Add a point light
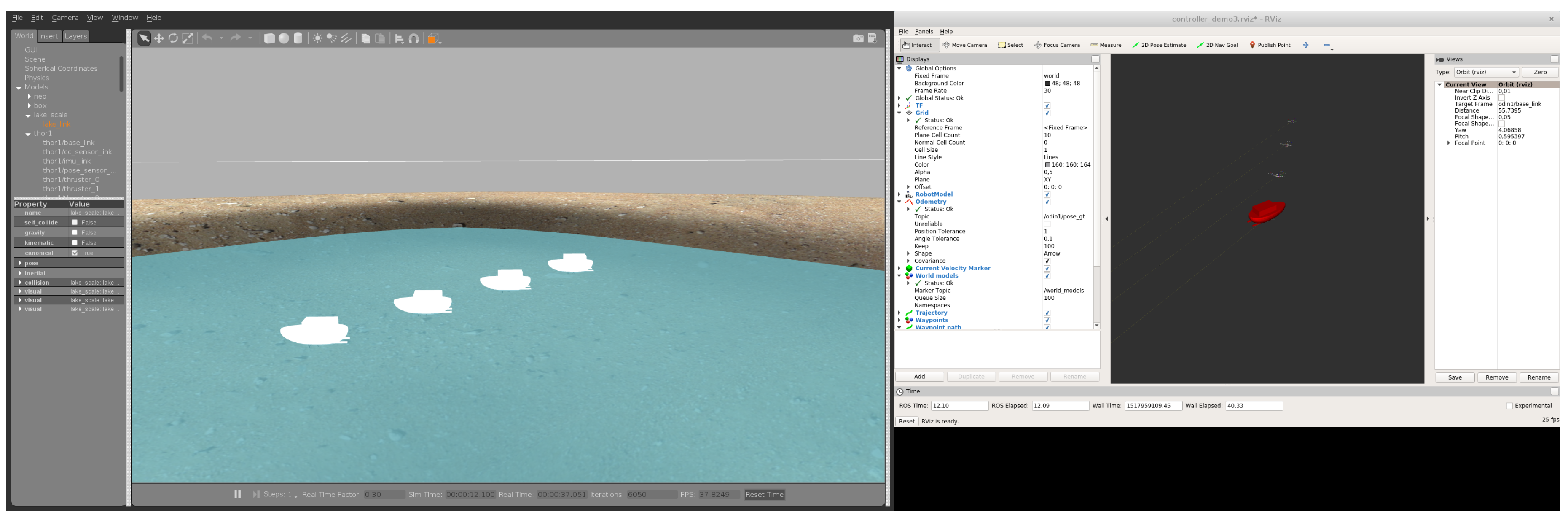 tap(317, 39)
